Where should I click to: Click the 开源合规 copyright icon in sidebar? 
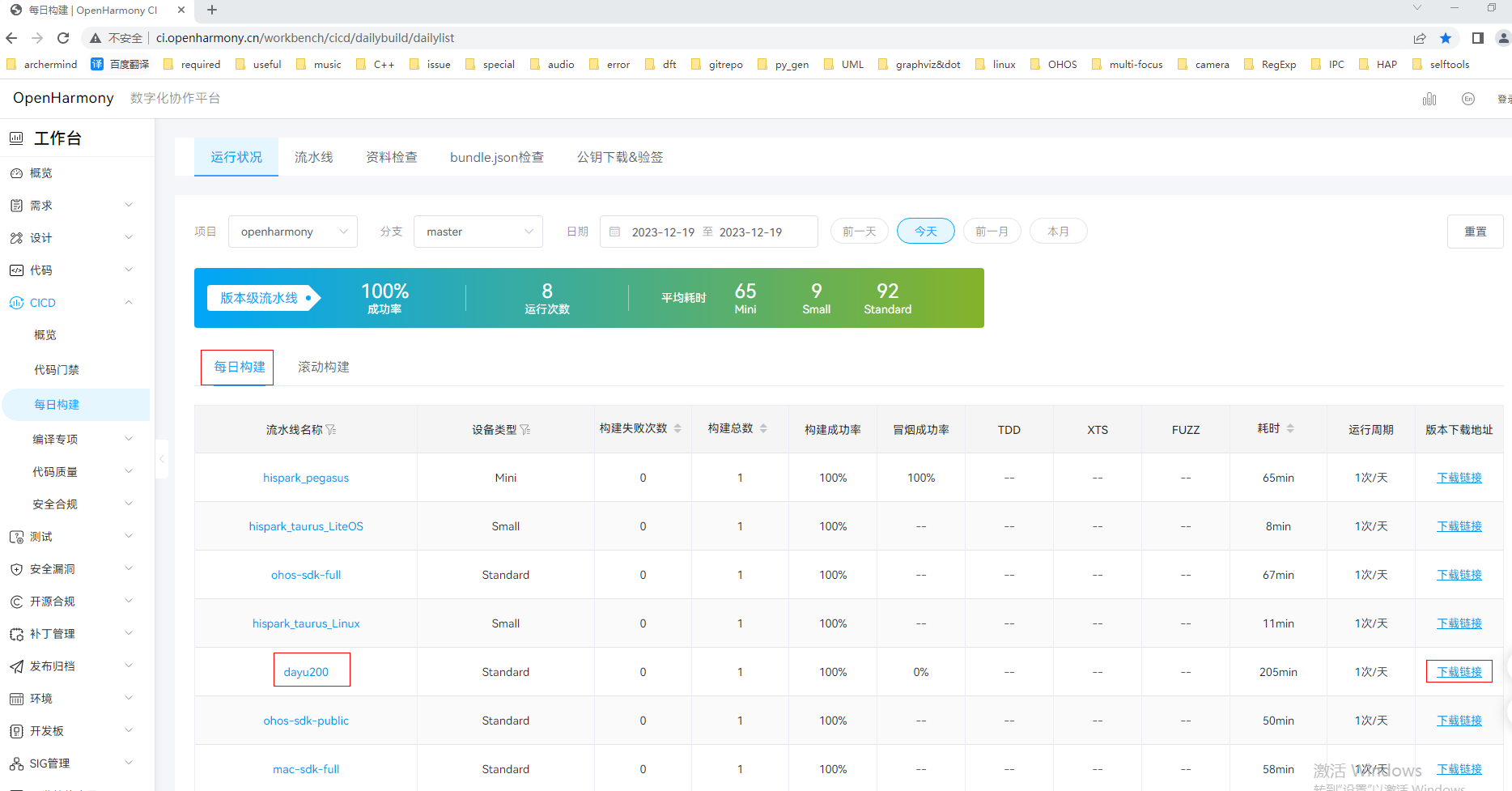(16, 602)
